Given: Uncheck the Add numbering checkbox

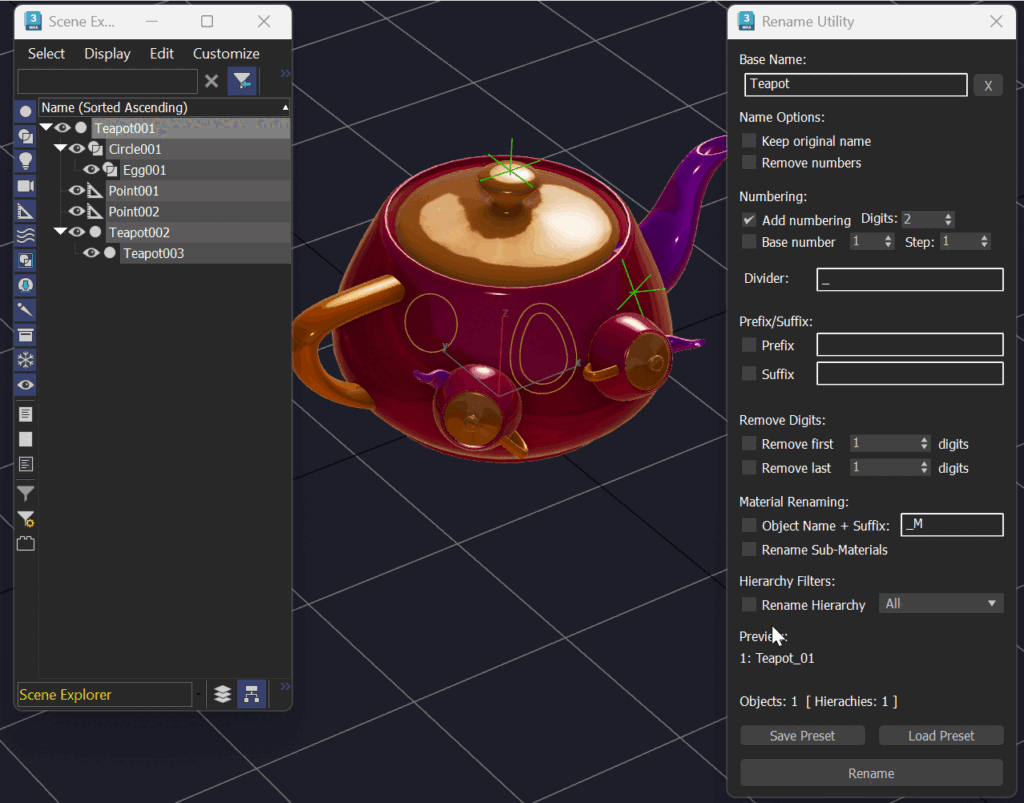Looking at the screenshot, I should 749,220.
